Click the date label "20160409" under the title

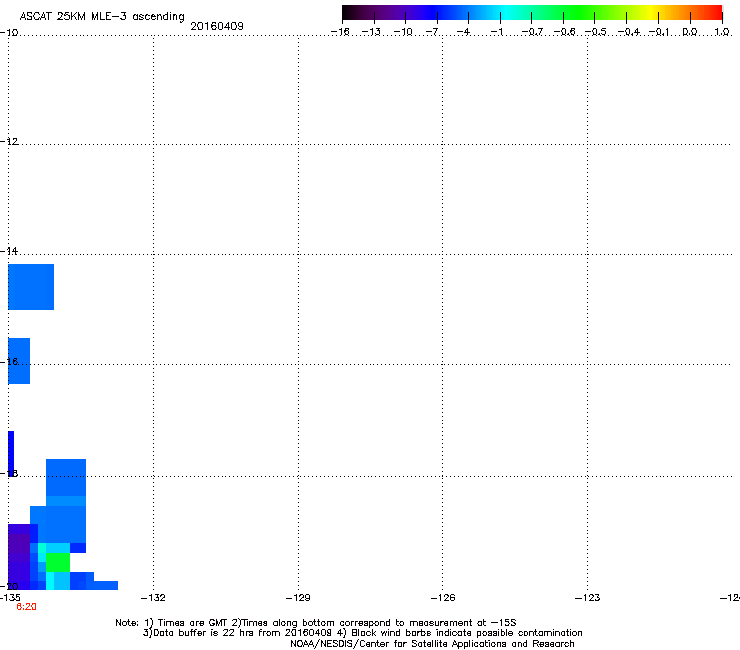(x=217, y=26)
